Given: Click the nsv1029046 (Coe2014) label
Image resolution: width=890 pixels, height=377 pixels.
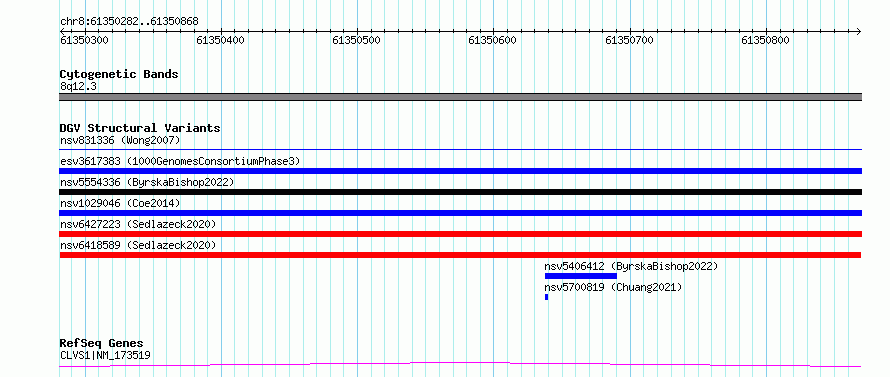Looking at the screenshot, I should (x=120, y=203).
